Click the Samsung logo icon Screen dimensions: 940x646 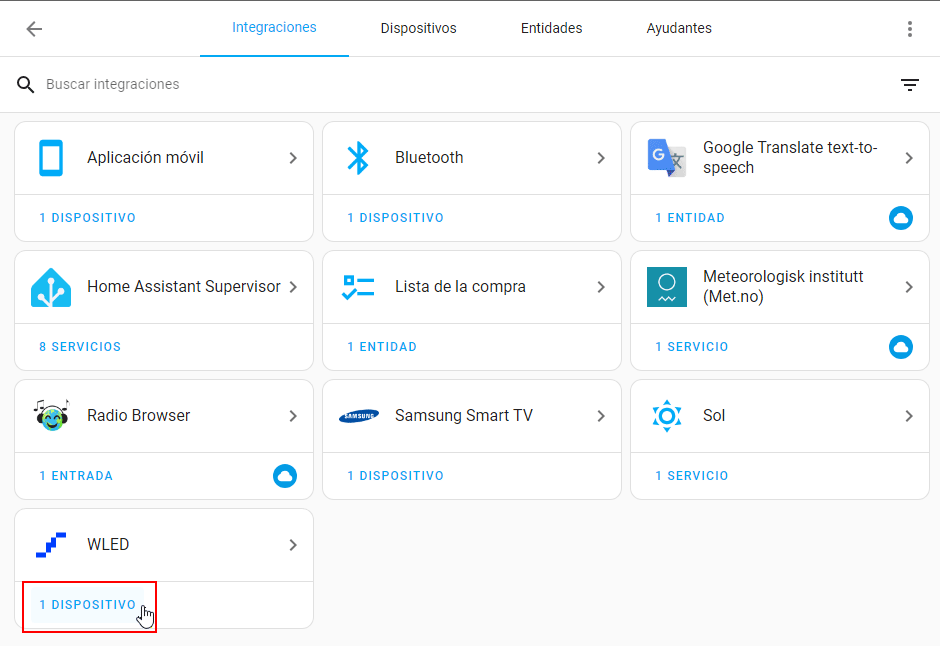(358, 416)
